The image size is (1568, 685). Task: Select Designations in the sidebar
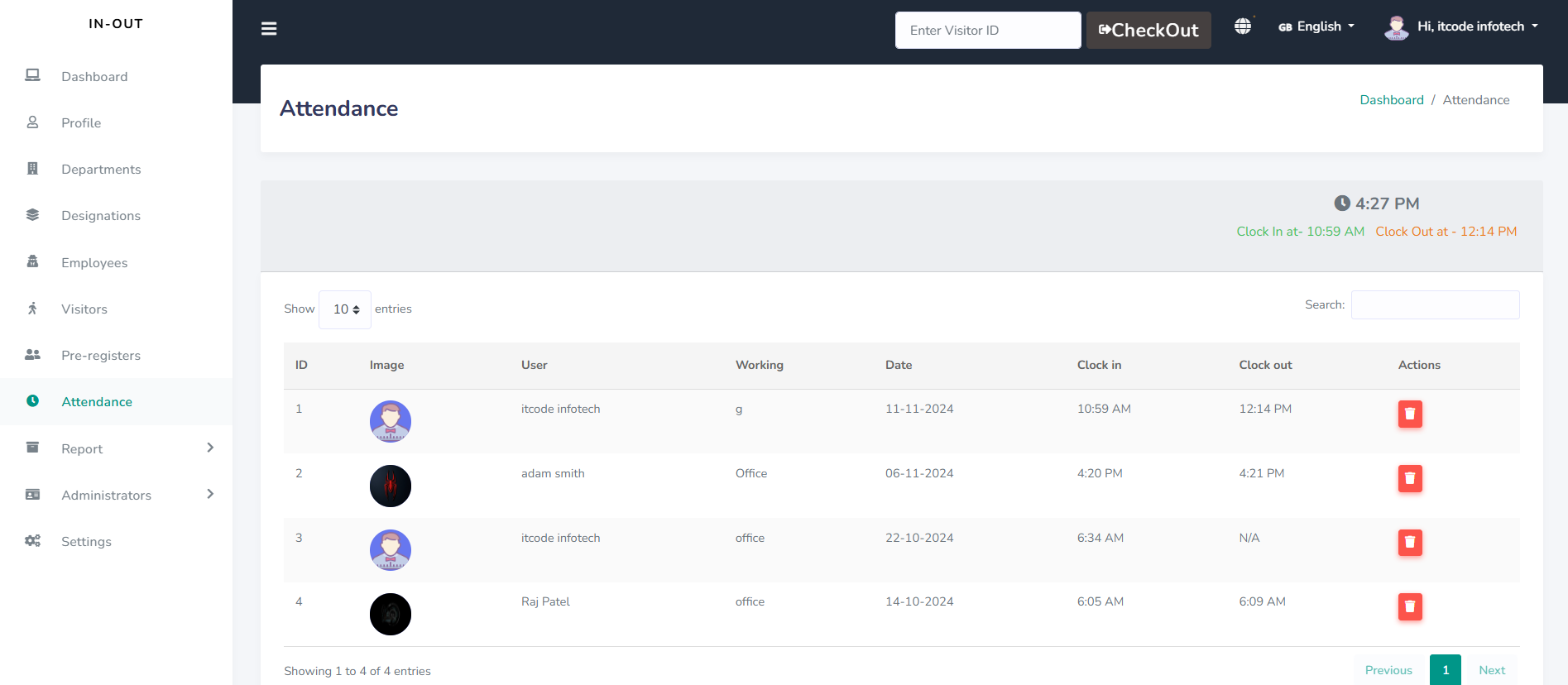point(101,216)
